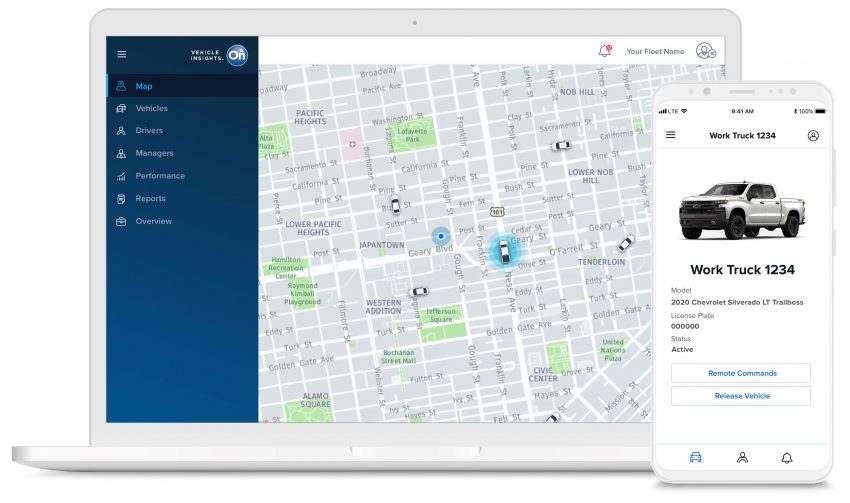This screenshot has height=503, width=850.
Task: Click 2020 Chevrolet Silverado LT Trailboss text
Action: 737,302
